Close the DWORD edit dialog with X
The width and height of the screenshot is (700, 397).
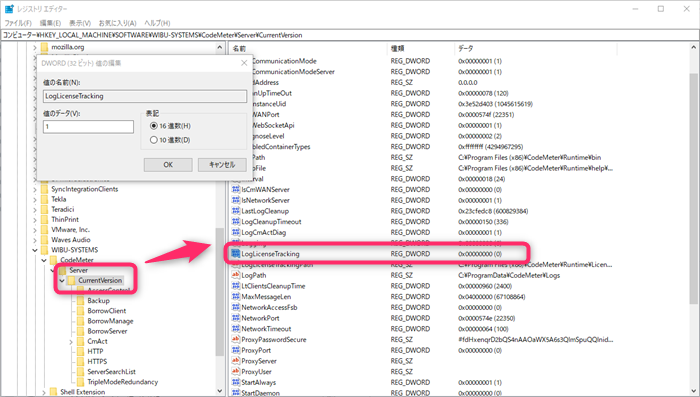(x=244, y=63)
